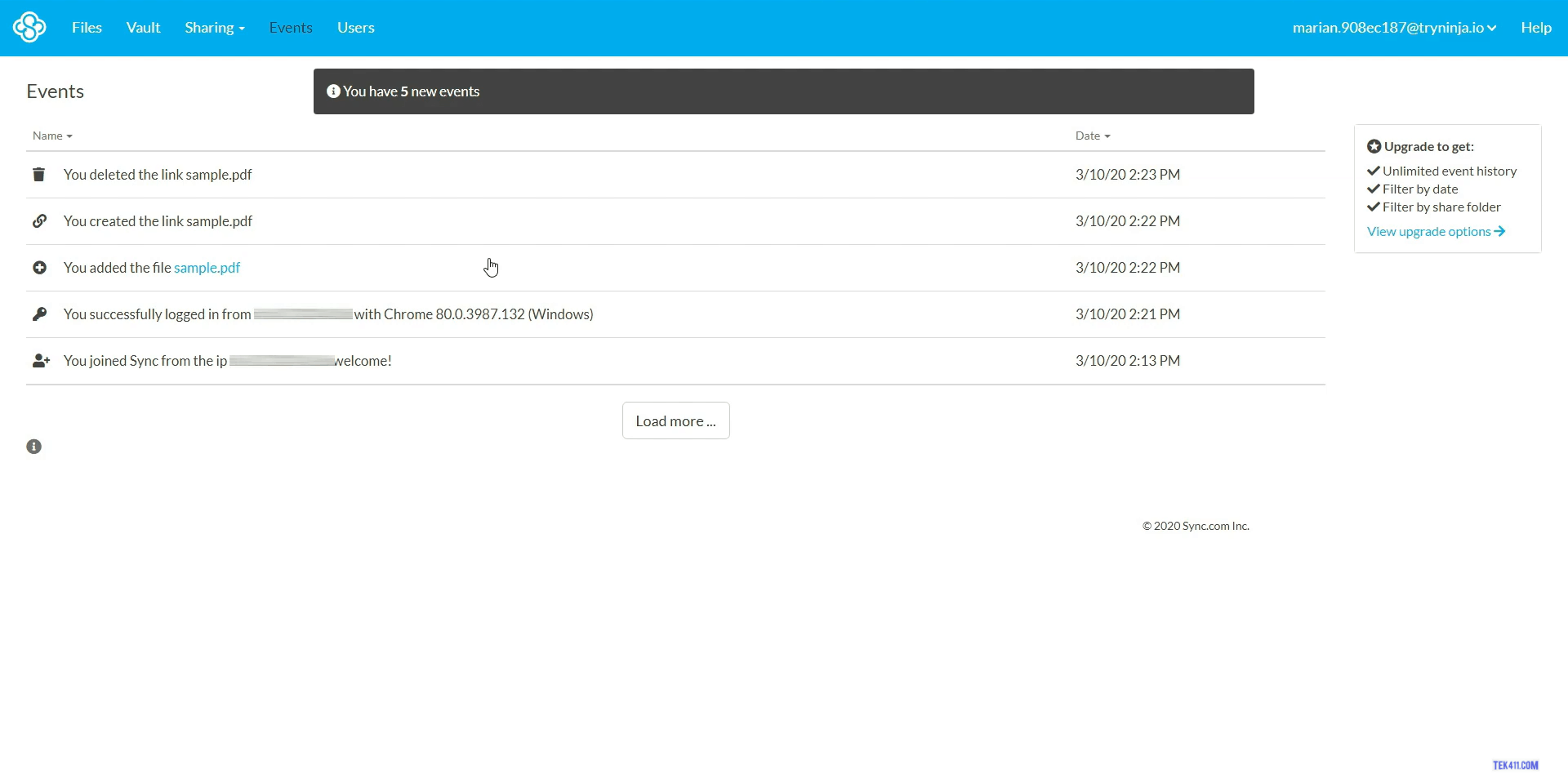1568x783 pixels.
Task: Open the sample.pdf file link
Action: tap(207, 268)
